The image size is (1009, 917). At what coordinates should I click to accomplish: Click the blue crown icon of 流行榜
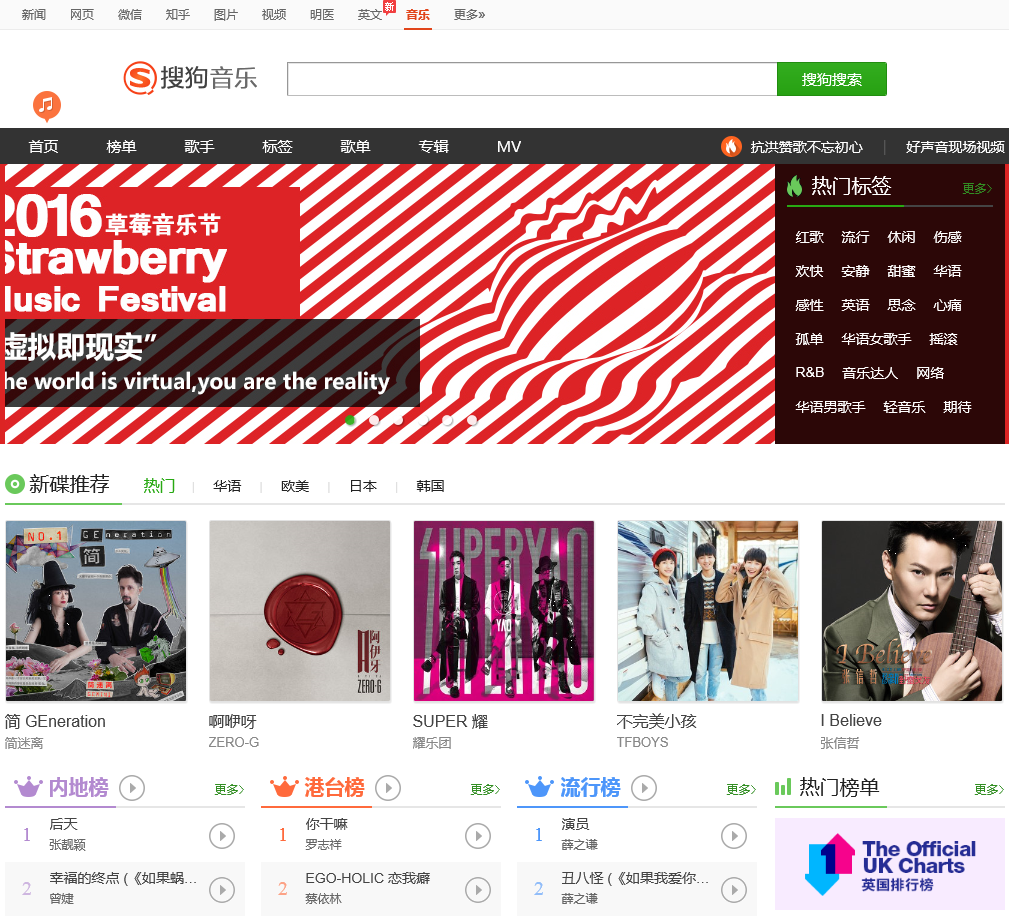[539, 786]
